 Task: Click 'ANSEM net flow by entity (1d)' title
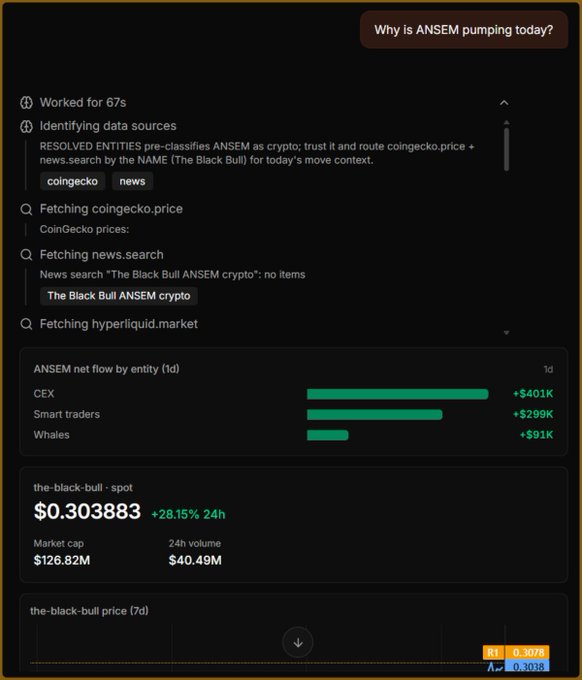(106, 369)
